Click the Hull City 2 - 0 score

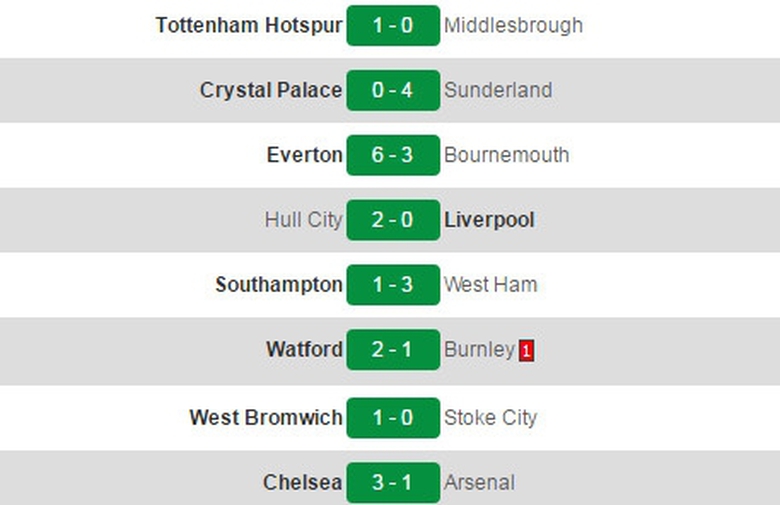click(393, 220)
